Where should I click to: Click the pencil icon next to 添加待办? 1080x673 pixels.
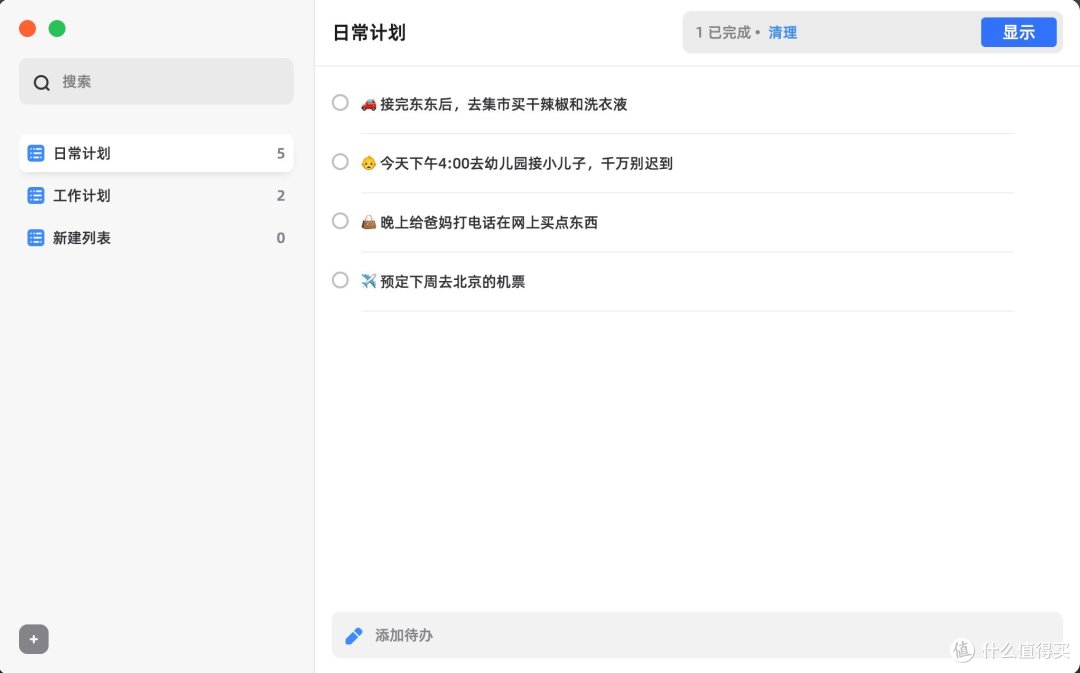(353, 636)
